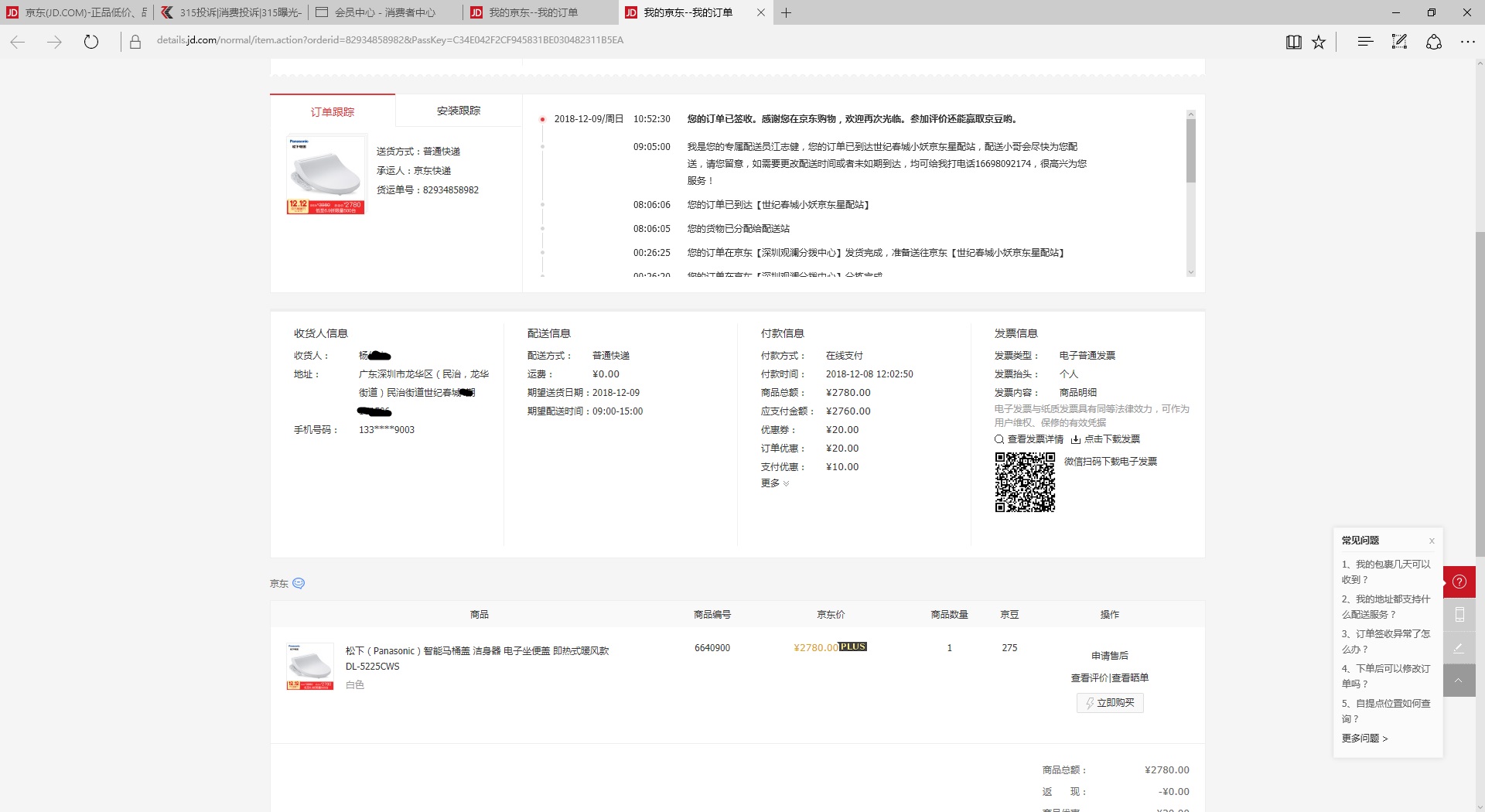Open the browser hub (three lines icon)

[x=1365, y=42]
